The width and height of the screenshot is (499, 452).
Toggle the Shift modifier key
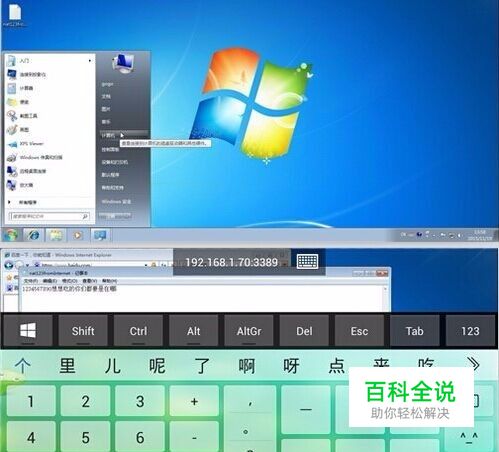pyautogui.click(x=83, y=331)
